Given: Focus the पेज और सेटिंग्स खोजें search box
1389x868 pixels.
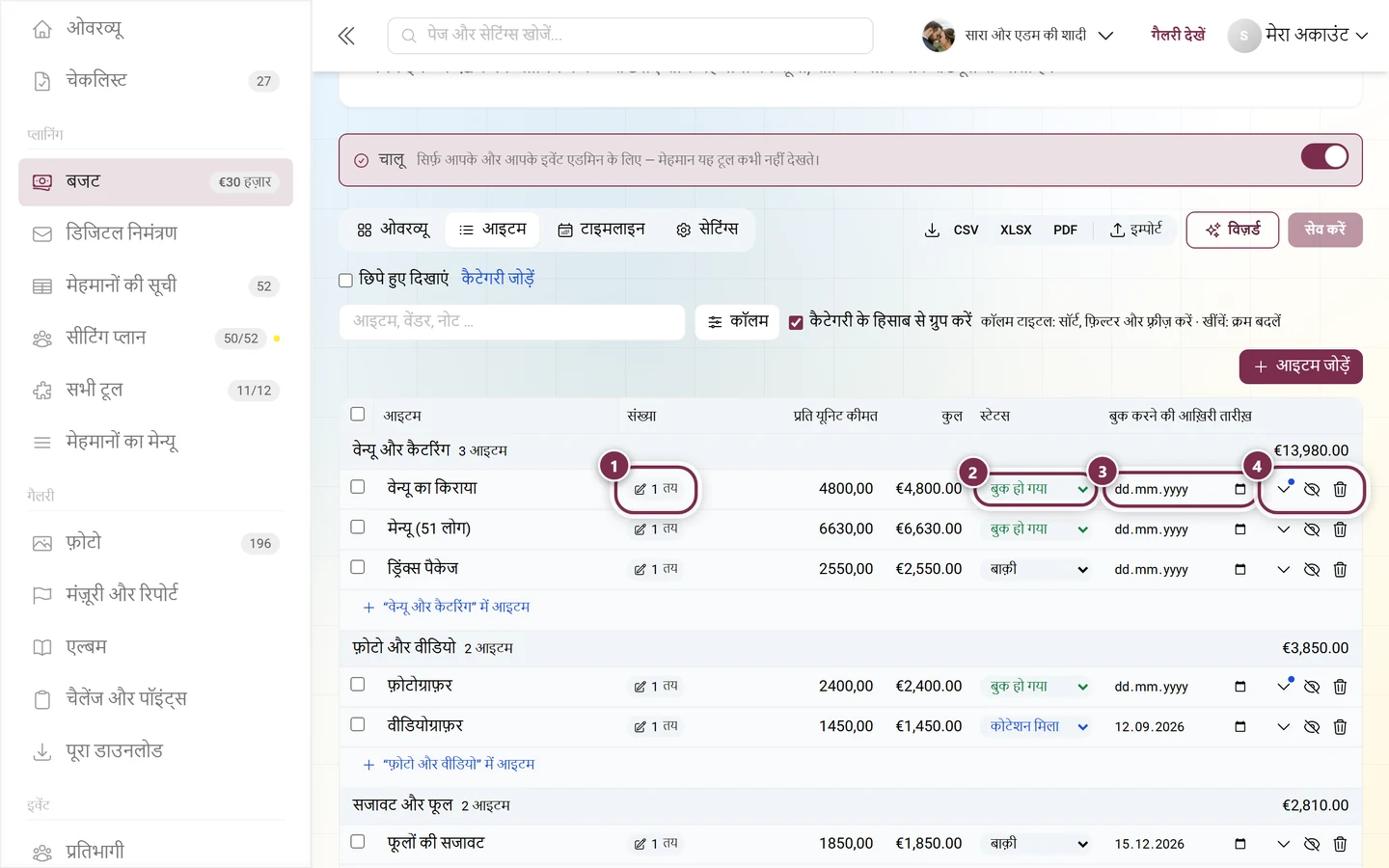Looking at the screenshot, I should point(631,36).
